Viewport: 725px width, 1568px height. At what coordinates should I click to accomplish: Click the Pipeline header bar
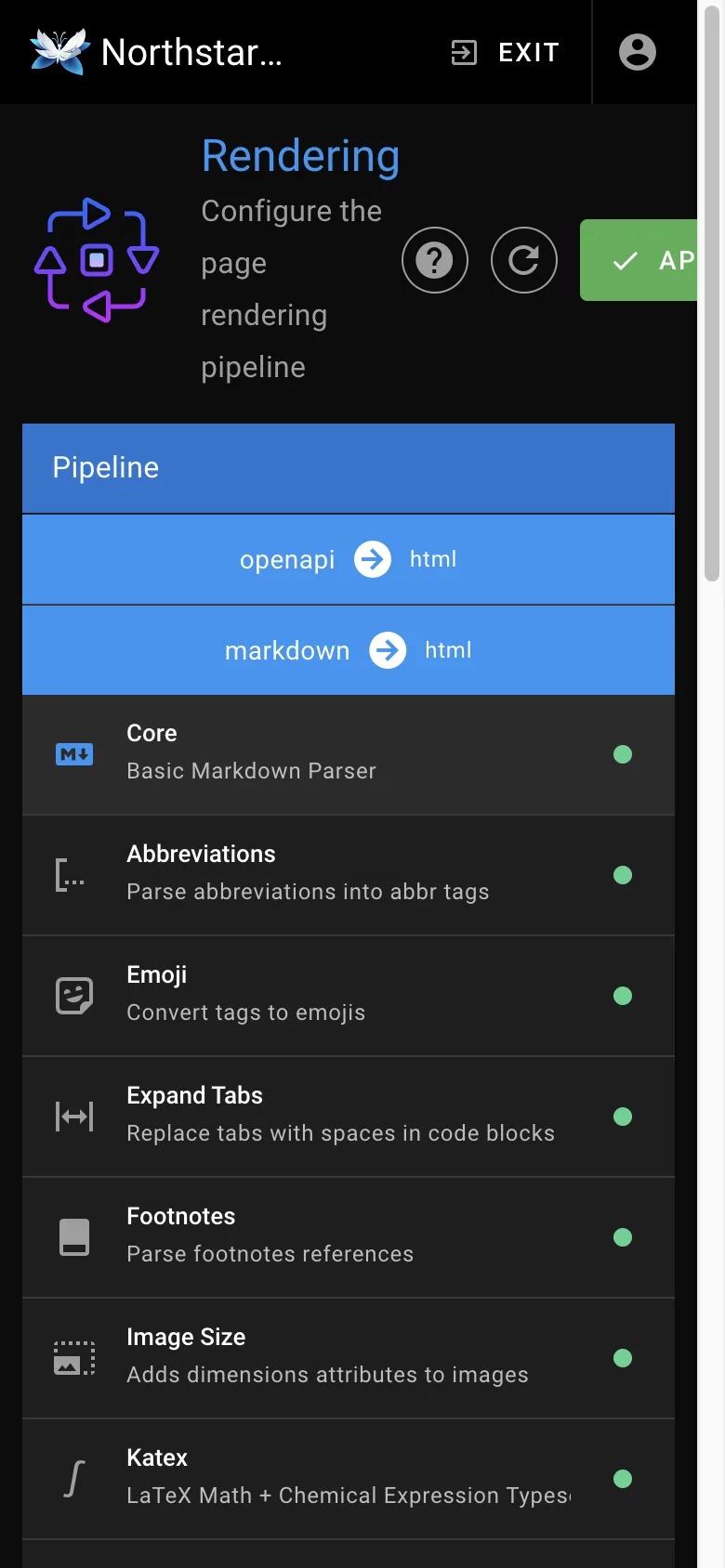point(349,468)
